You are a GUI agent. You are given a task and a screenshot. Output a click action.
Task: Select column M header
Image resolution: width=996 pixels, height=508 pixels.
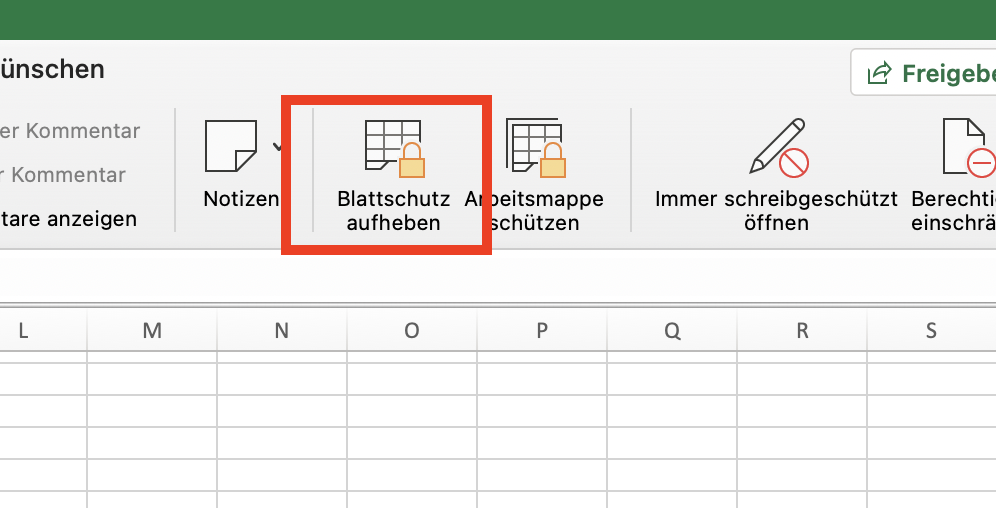pyautogui.click(x=152, y=330)
